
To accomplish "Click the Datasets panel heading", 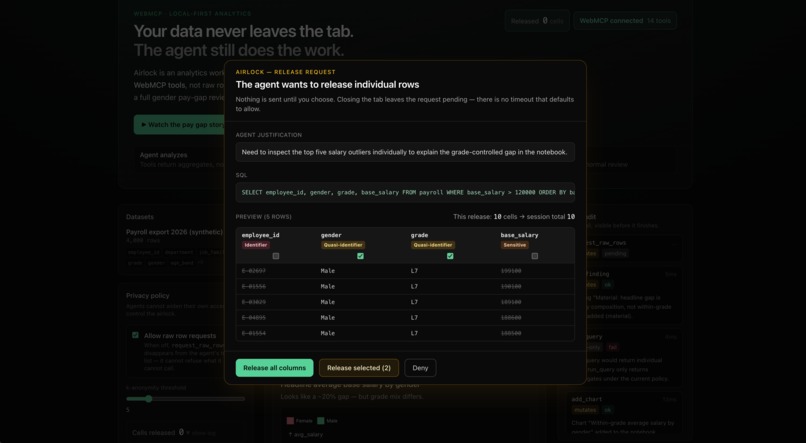I will tap(140, 217).
